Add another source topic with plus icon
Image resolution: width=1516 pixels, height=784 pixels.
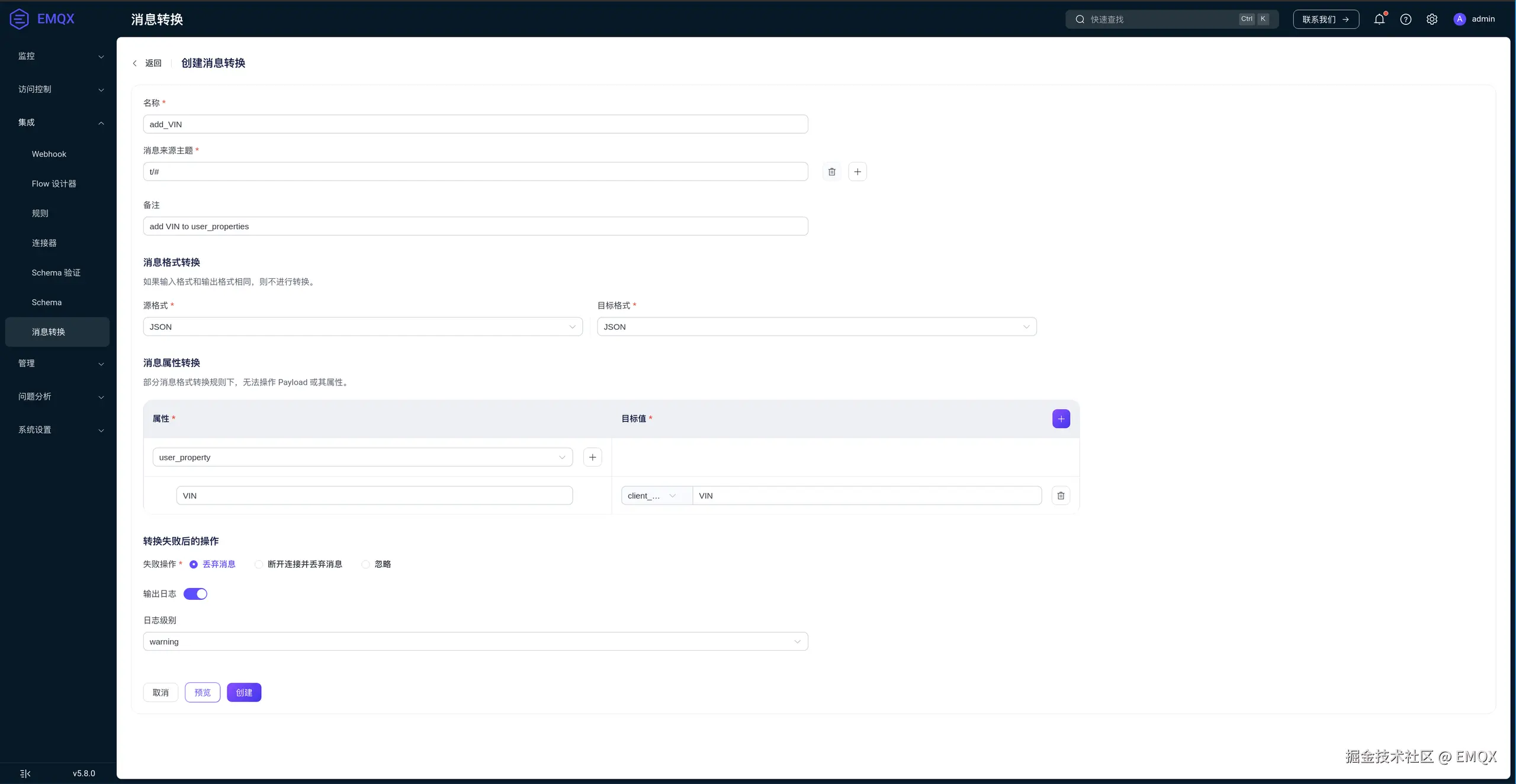[x=857, y=172]
